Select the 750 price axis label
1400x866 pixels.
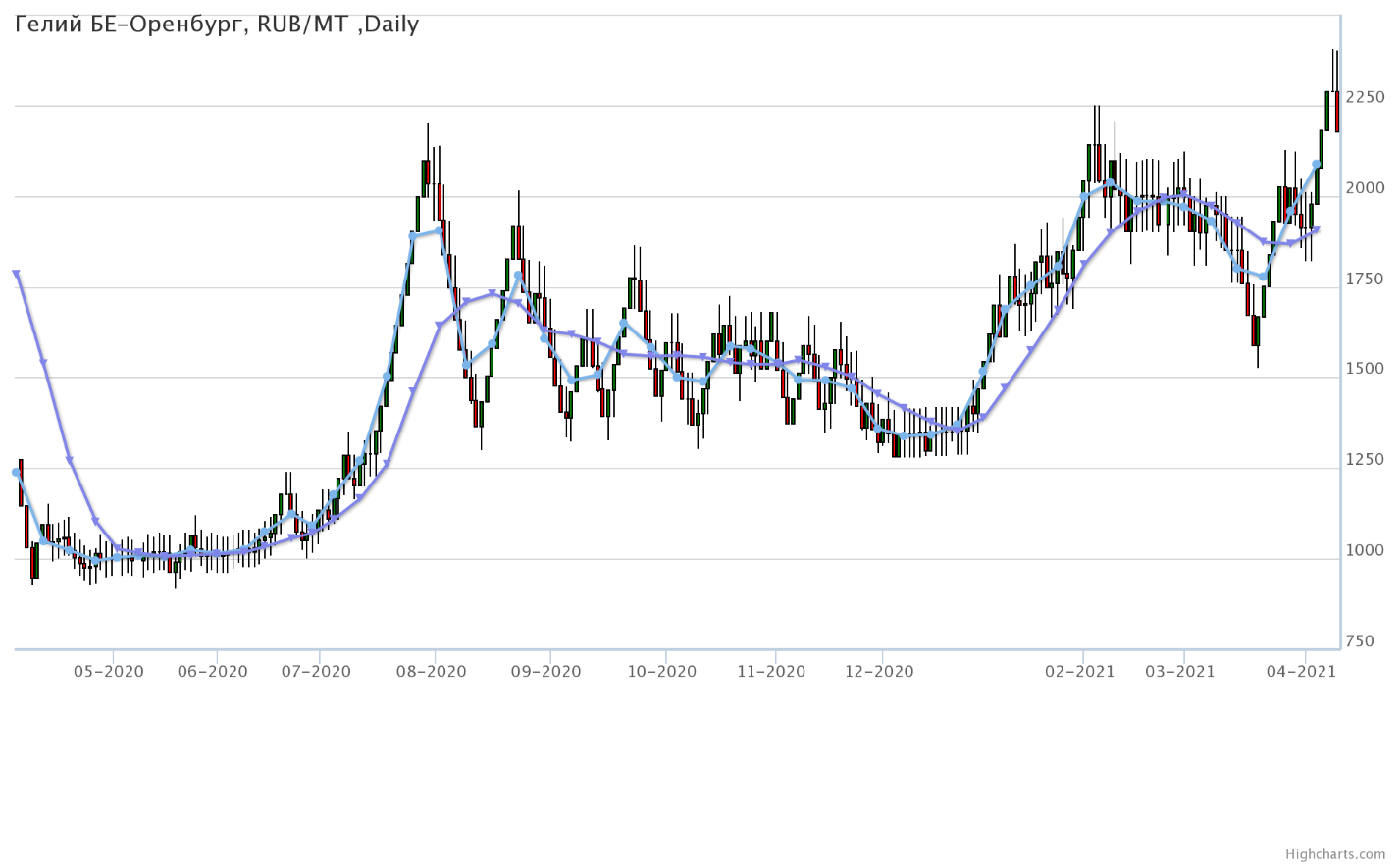[x=1361, y=641]
